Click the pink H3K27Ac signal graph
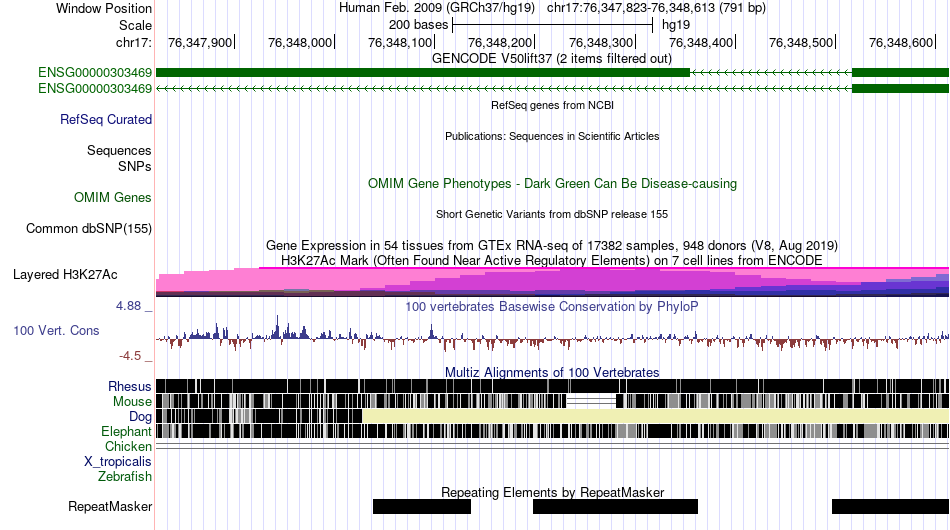 click(552, 282)
